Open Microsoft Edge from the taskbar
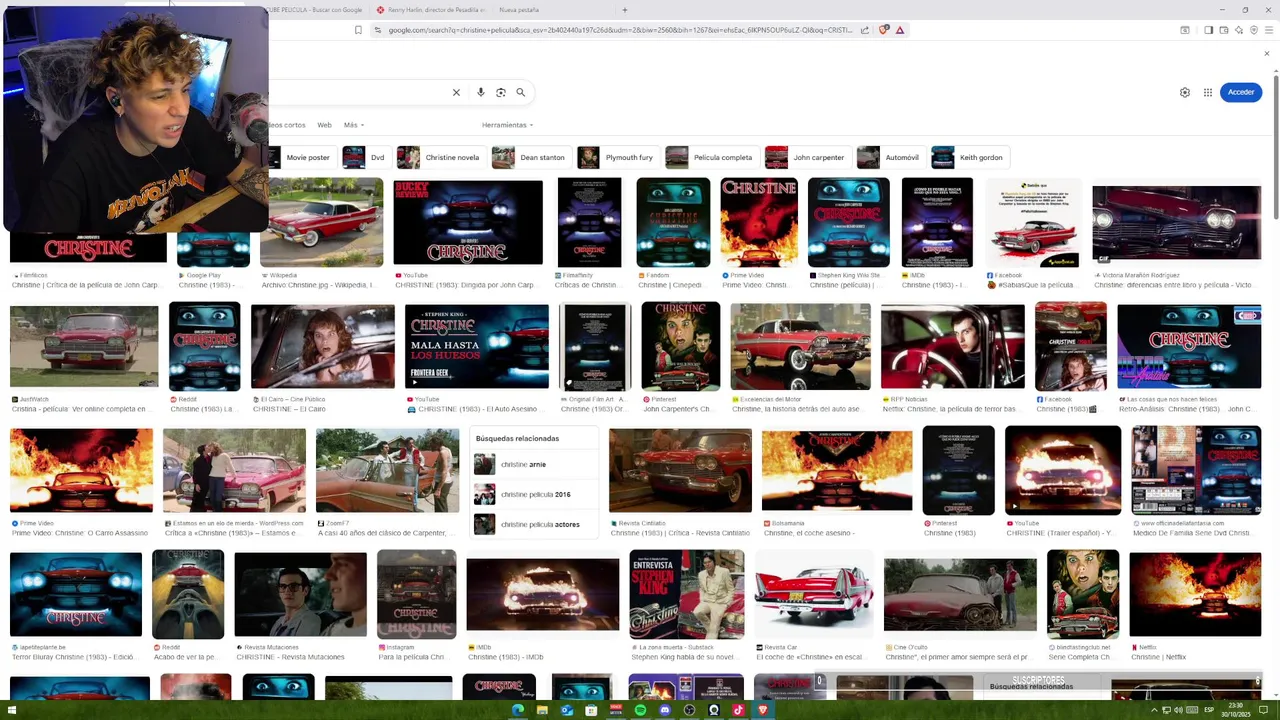Screen dimensions: 1280x720 pos(518,710)
